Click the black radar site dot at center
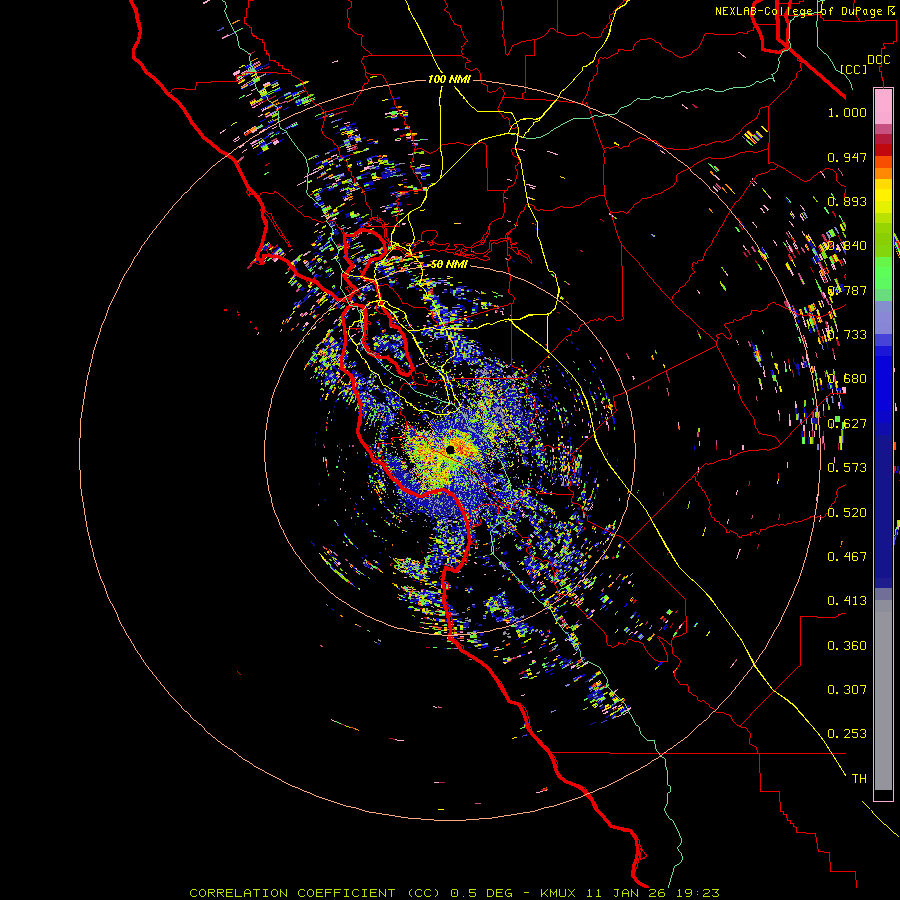The width and height of the screenshot is (900, 900). (450, 449)
